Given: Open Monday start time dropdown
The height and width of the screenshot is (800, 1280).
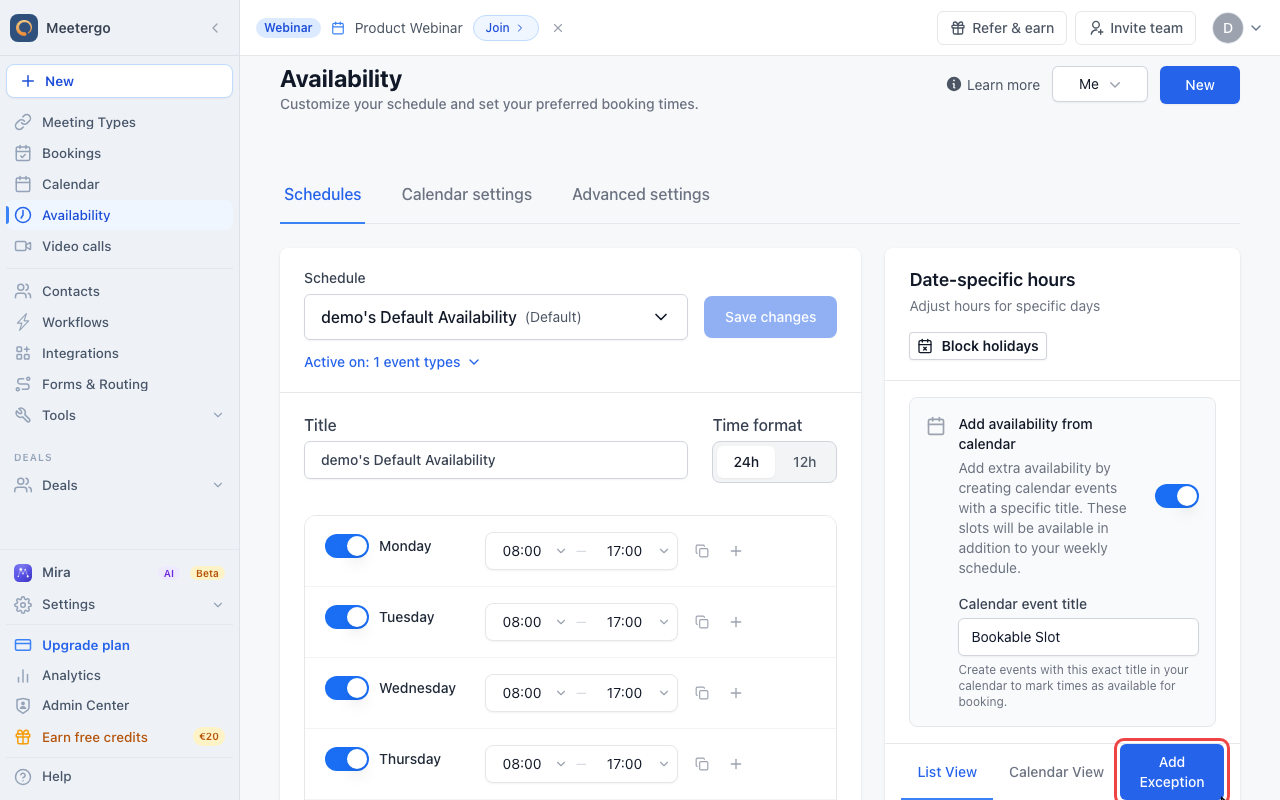Looking at the screenshot, I should pos(534,551).
